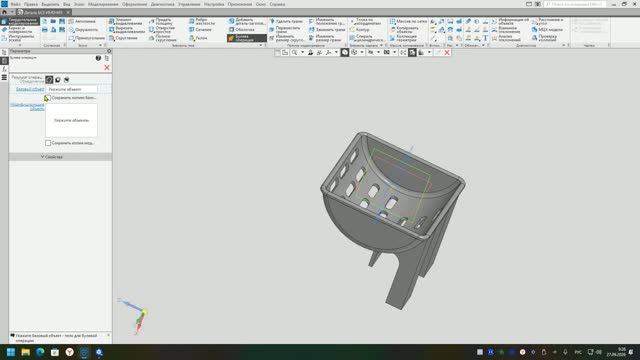The width and height of the screenshot is (640, 360).
Task: Select Intersection result mode button
Action: click(67, 80)
